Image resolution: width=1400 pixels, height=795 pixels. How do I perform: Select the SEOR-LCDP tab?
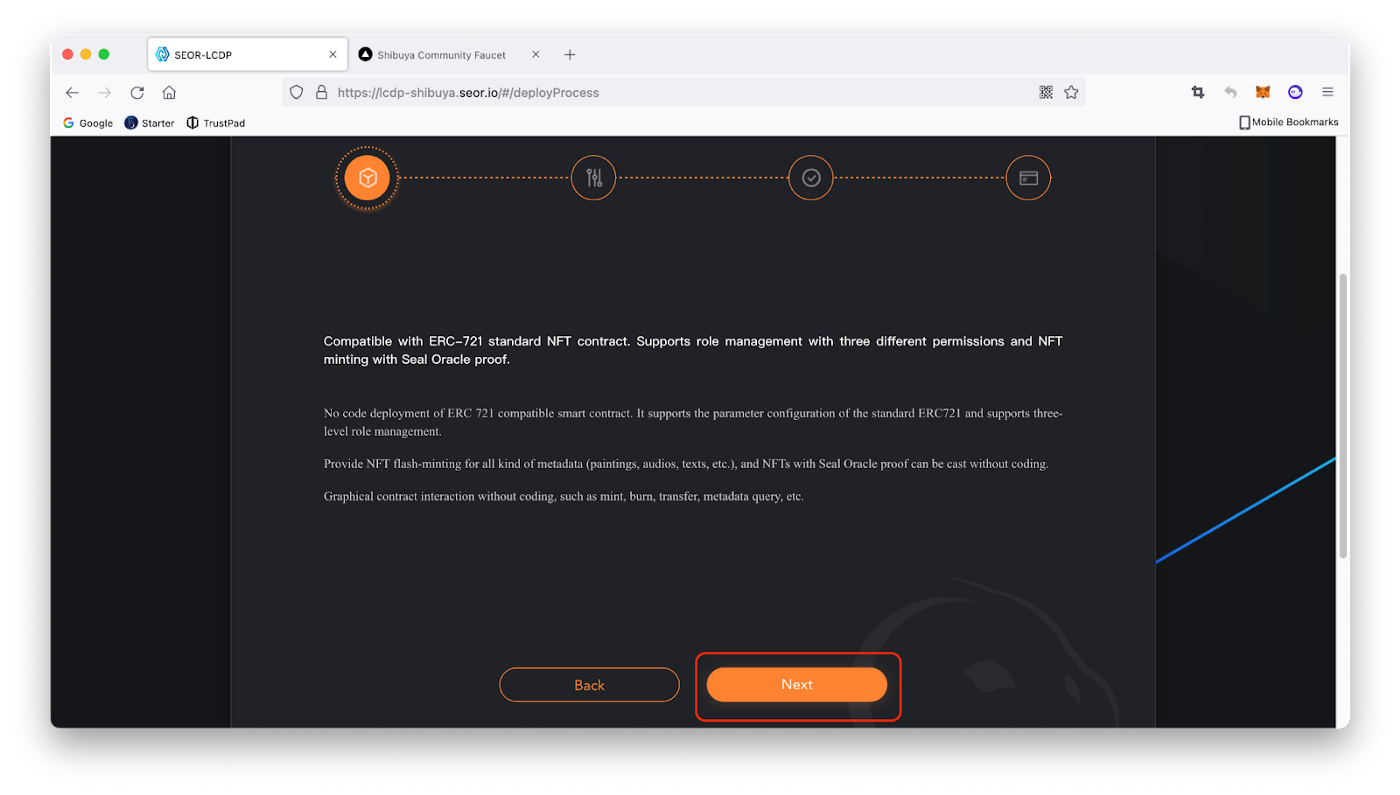coord(248,55)
